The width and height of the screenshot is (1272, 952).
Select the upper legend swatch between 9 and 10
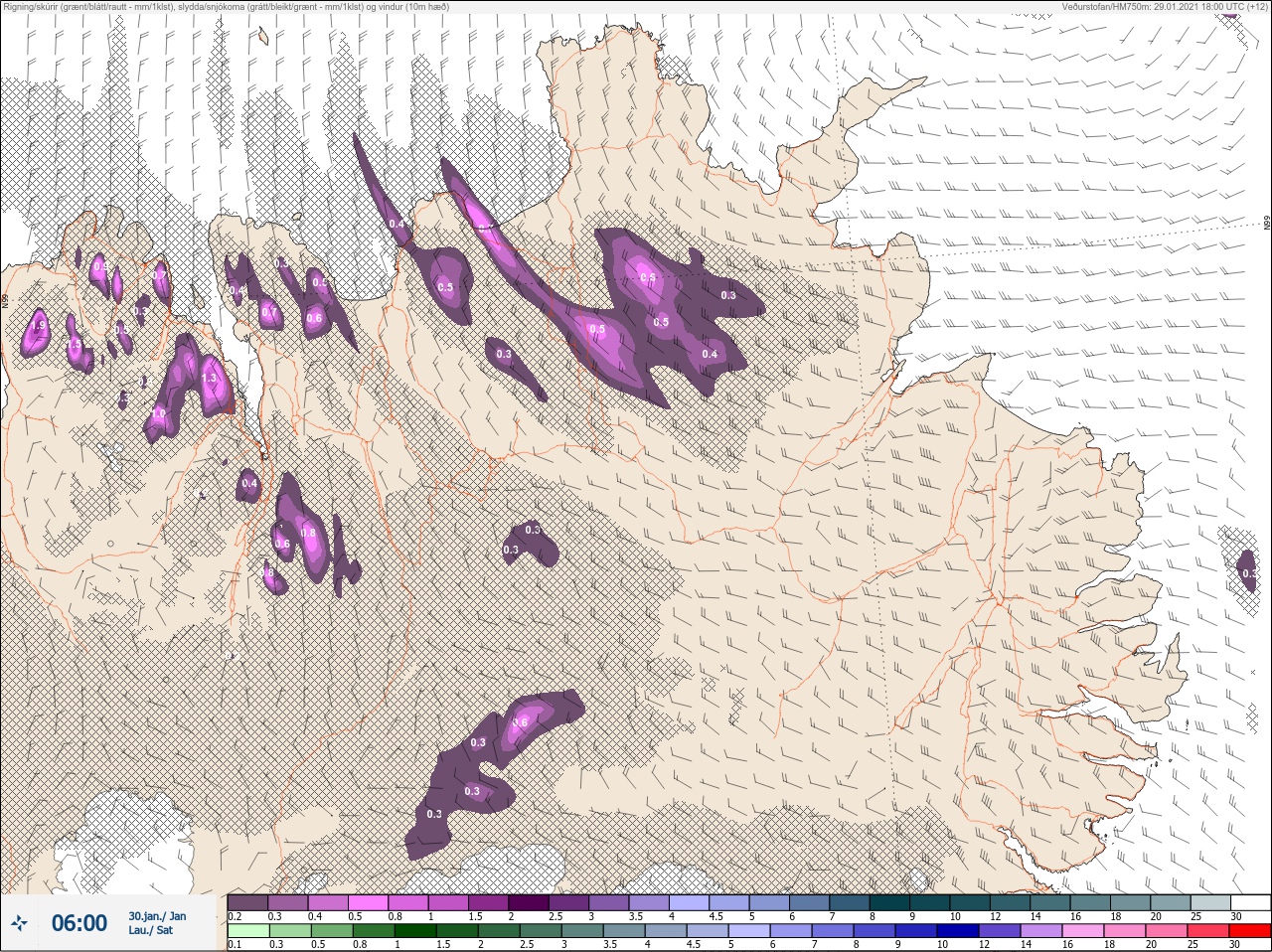(x=932, y=902)
